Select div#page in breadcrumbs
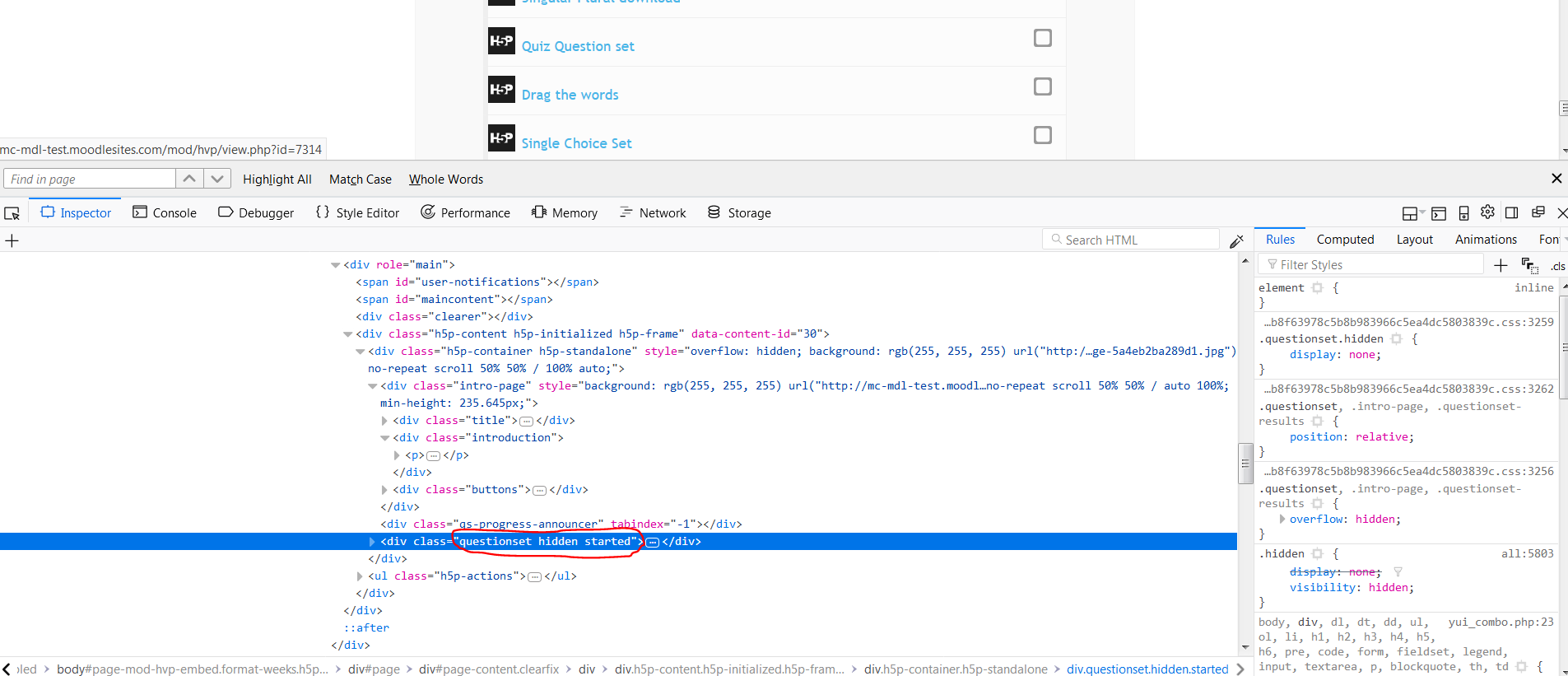This screenshot has height=676, width=1568. point(374,669)
